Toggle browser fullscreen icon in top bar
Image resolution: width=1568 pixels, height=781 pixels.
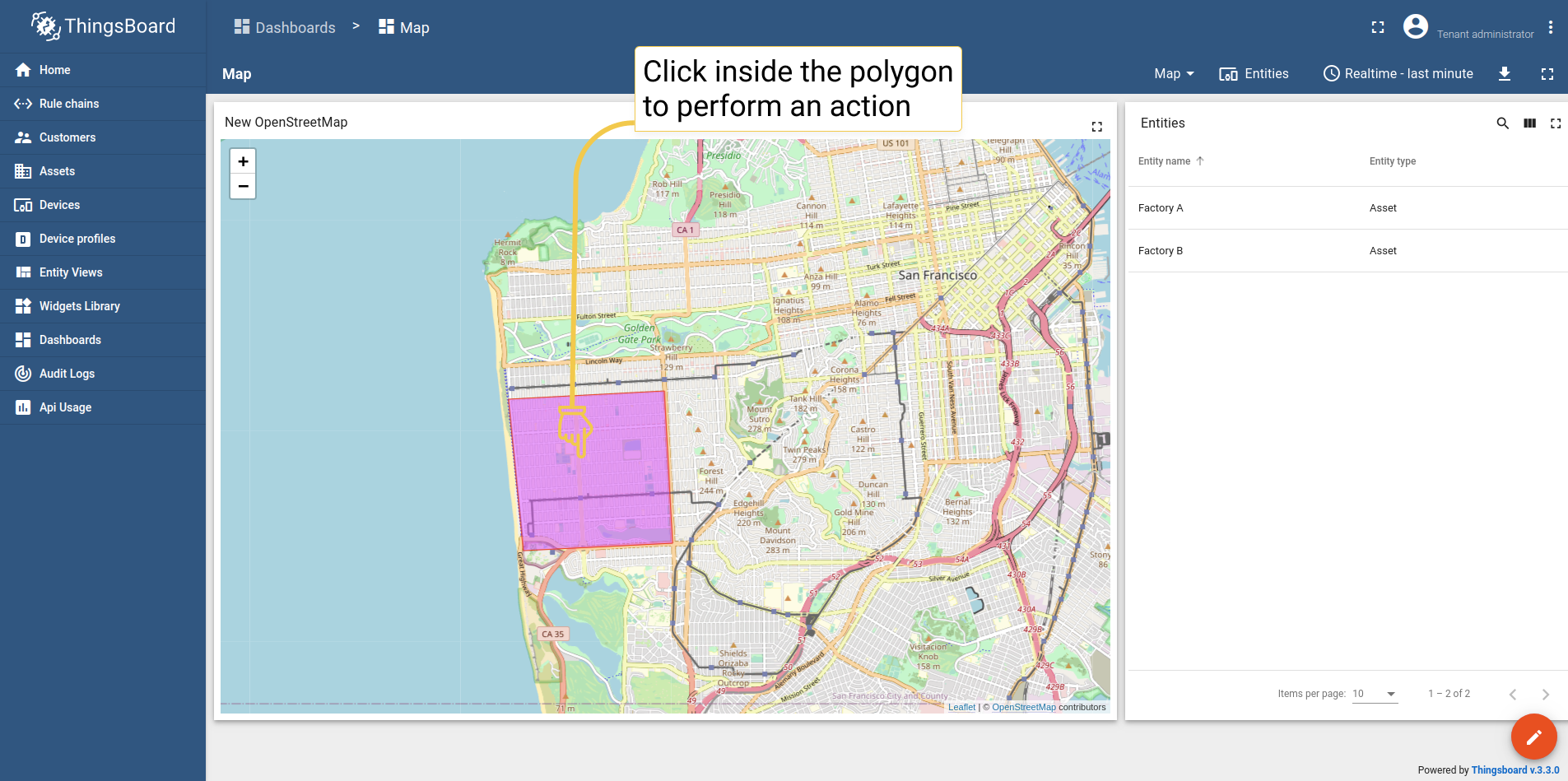pyautogui.click(x=1378, y=27)
